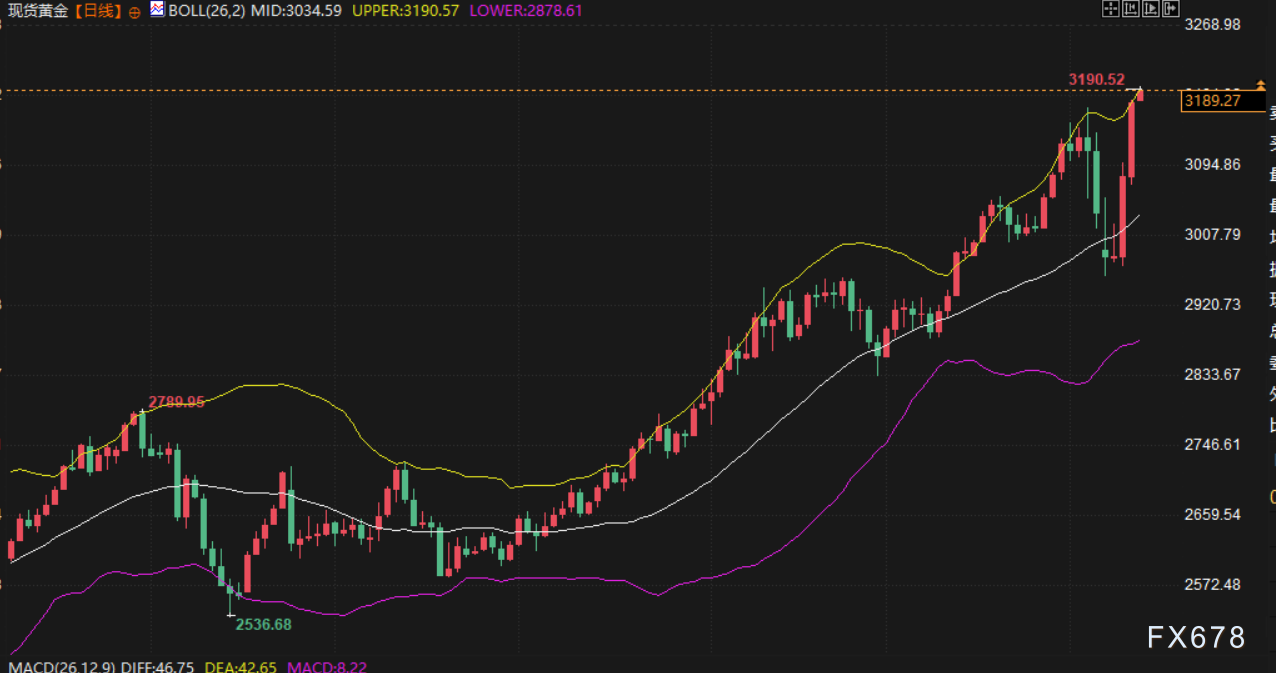Click the jump-to-start chart icon
1276x673 pixels.
1130,9
